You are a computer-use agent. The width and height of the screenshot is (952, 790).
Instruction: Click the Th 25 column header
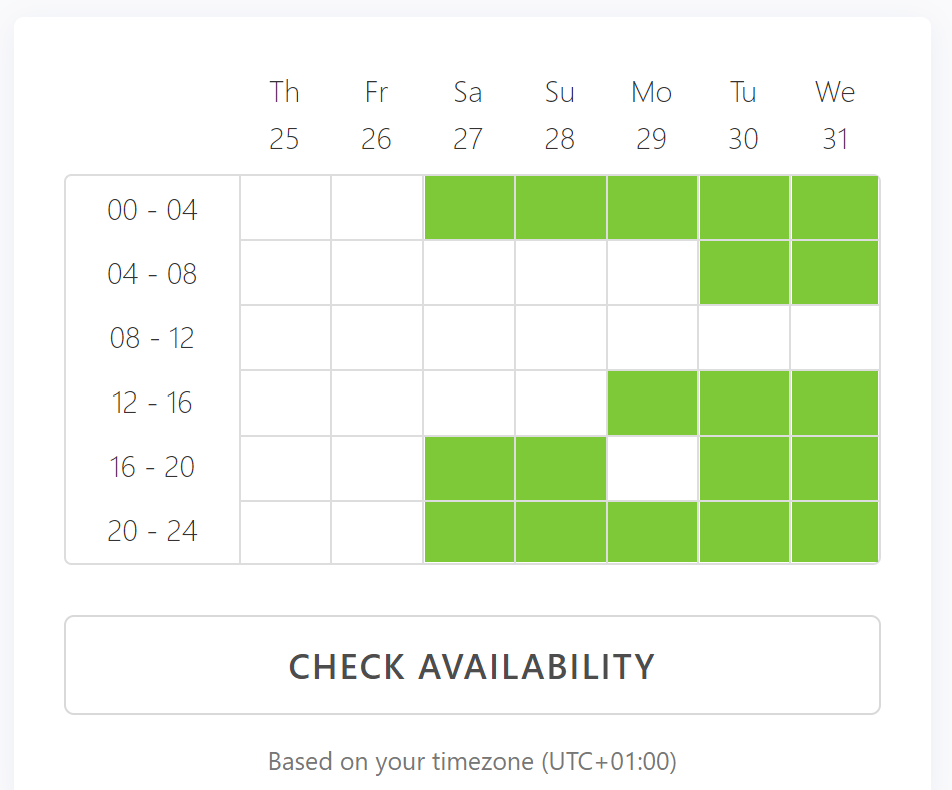[x=285, y=115]
